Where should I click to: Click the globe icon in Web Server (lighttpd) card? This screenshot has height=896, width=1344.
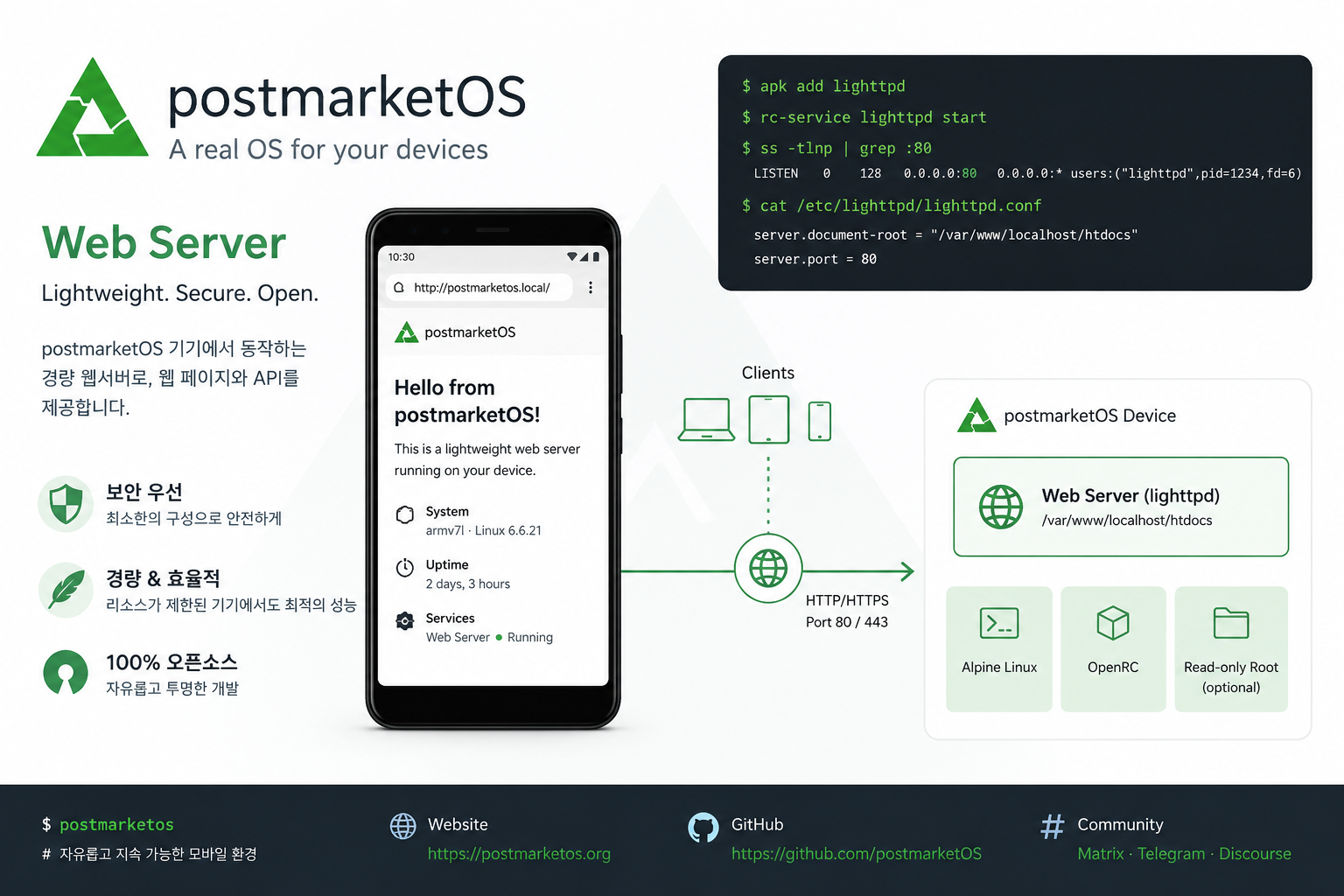click(1001, 507)
